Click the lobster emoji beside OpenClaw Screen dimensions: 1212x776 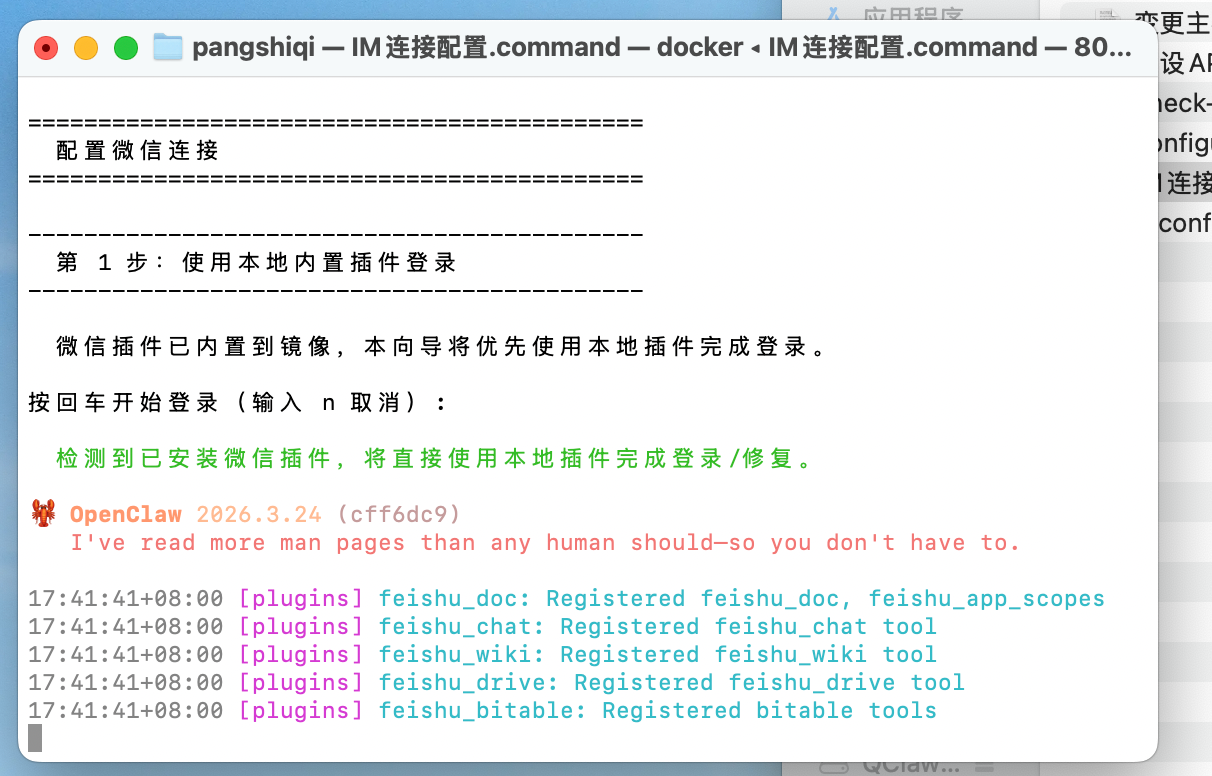coord(43,515)
